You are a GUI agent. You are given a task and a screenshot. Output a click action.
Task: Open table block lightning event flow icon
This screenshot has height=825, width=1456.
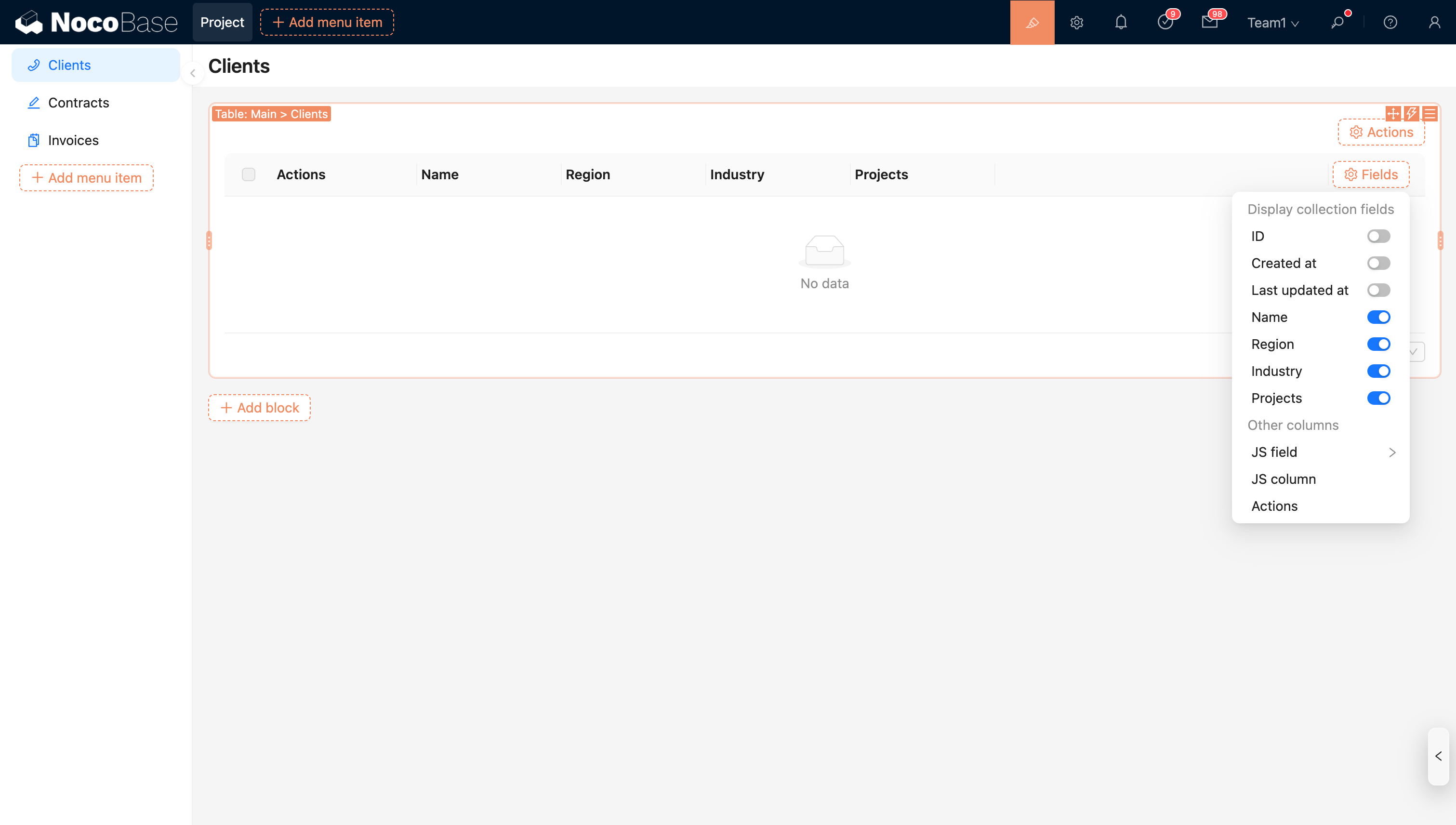(1411, 114)
